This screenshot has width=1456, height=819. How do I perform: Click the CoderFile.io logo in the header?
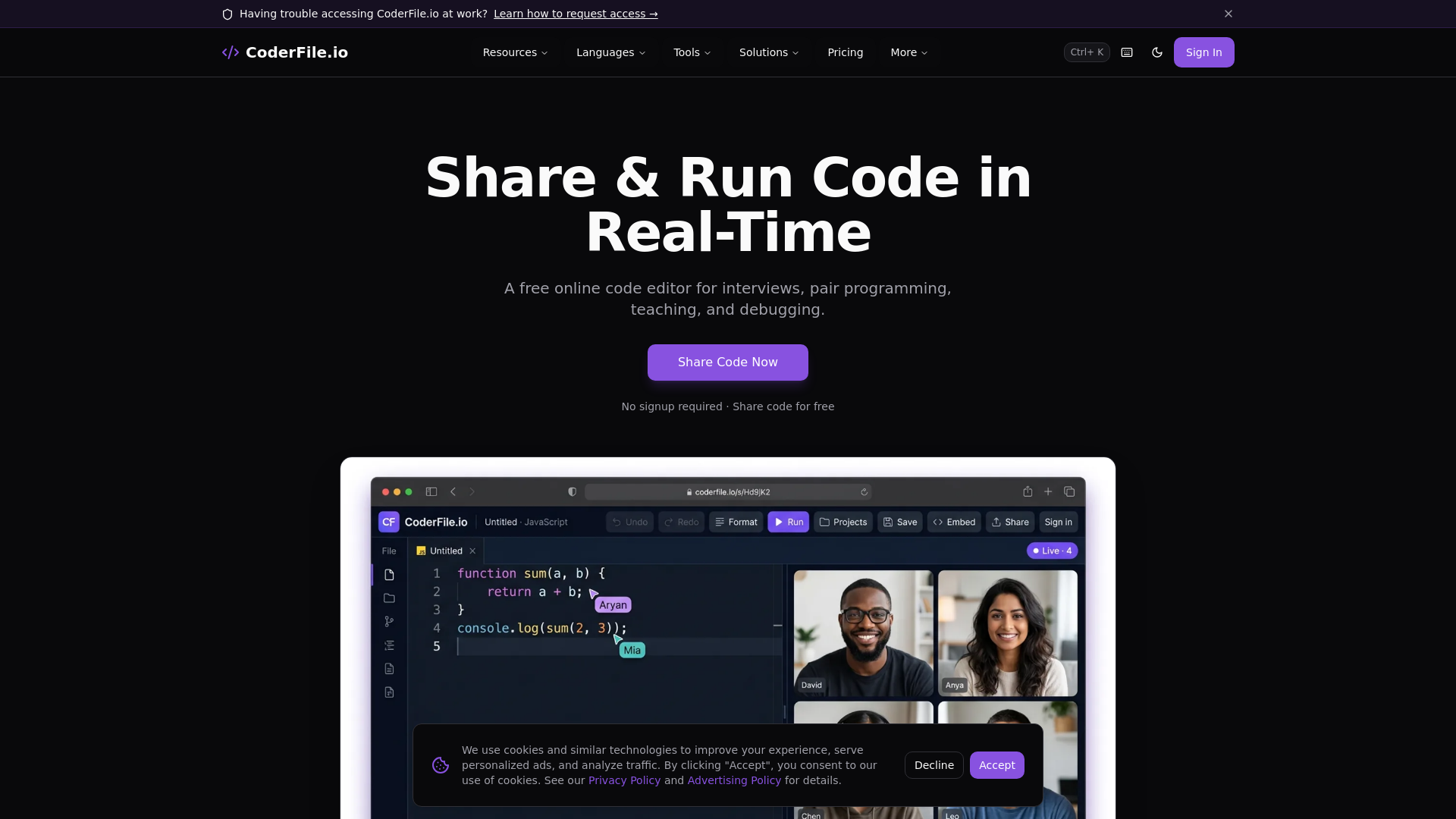coord(284,52)
